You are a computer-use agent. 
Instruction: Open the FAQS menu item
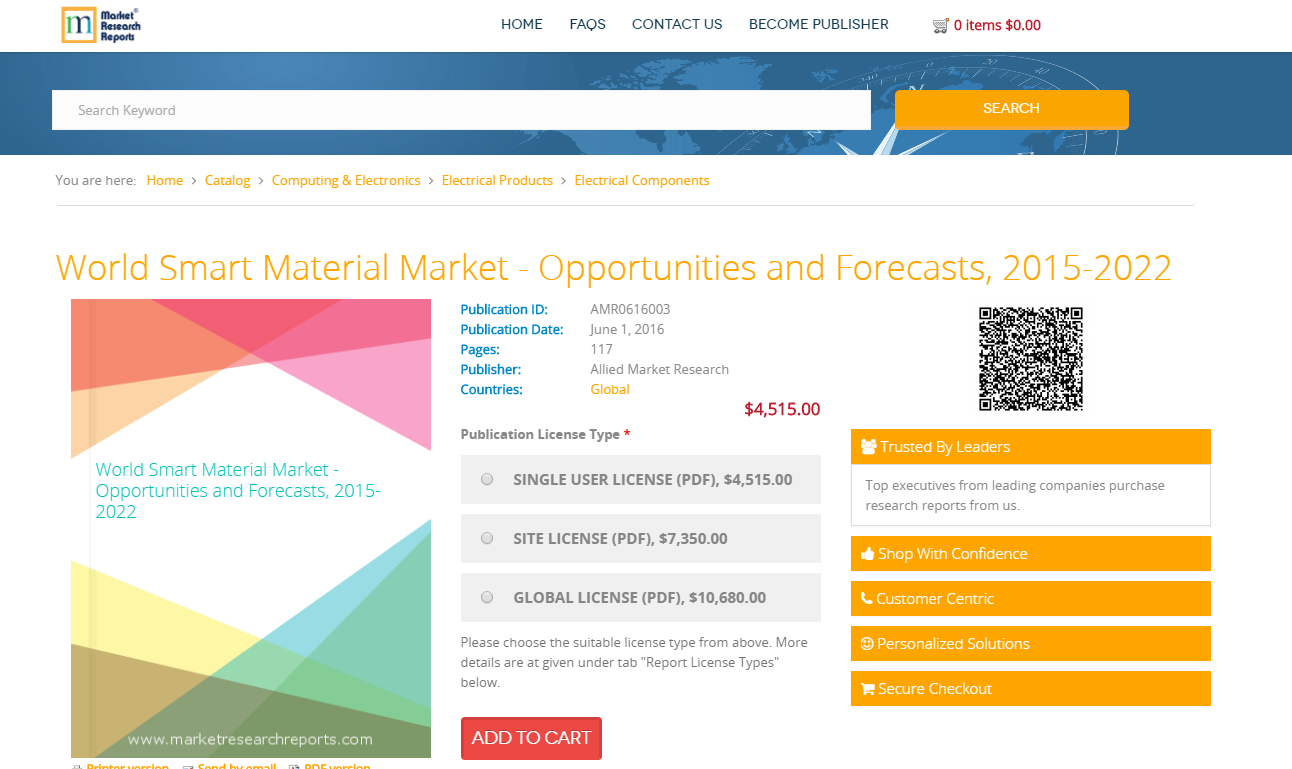588,24
